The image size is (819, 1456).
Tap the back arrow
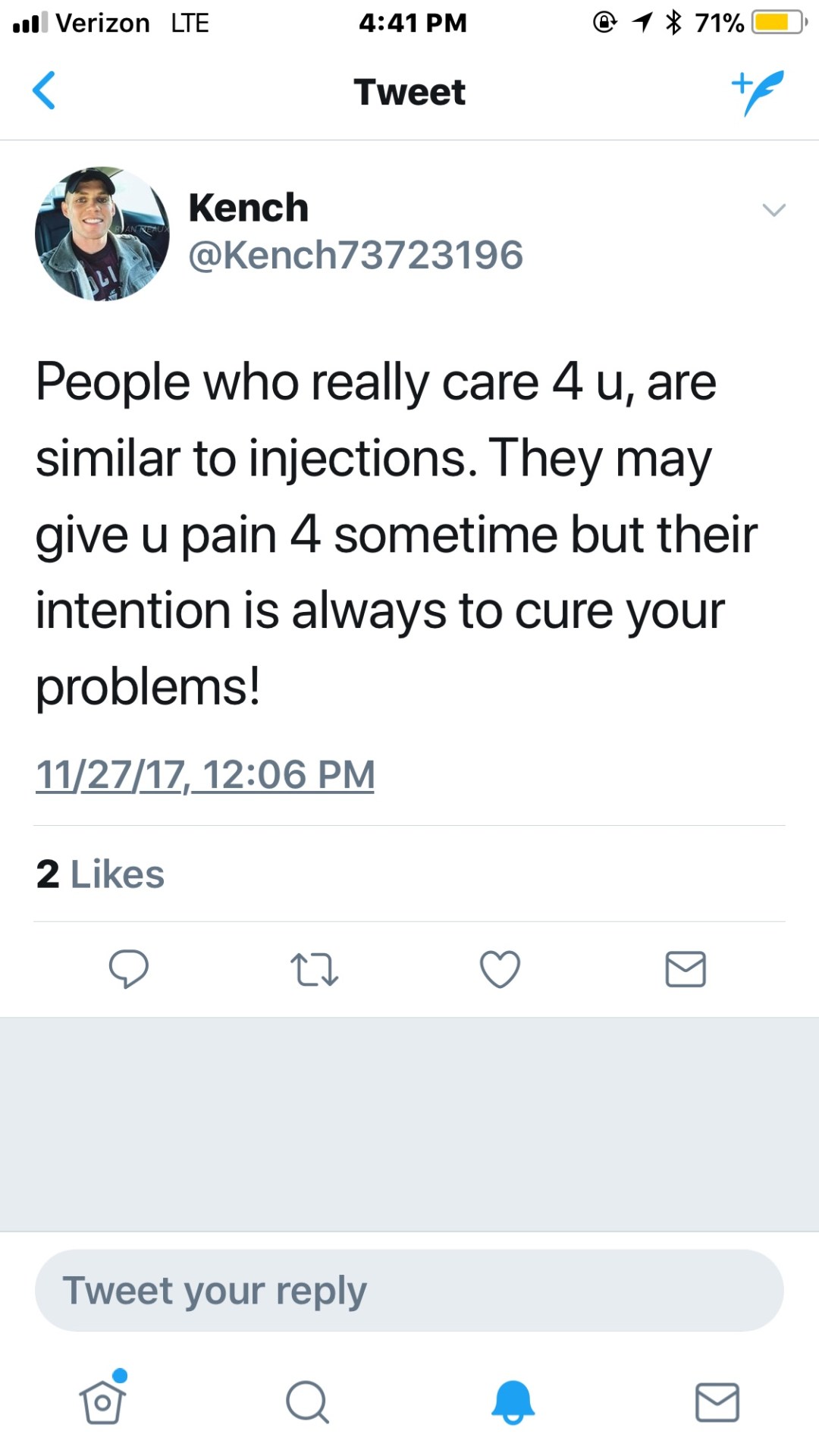[44, 91]
